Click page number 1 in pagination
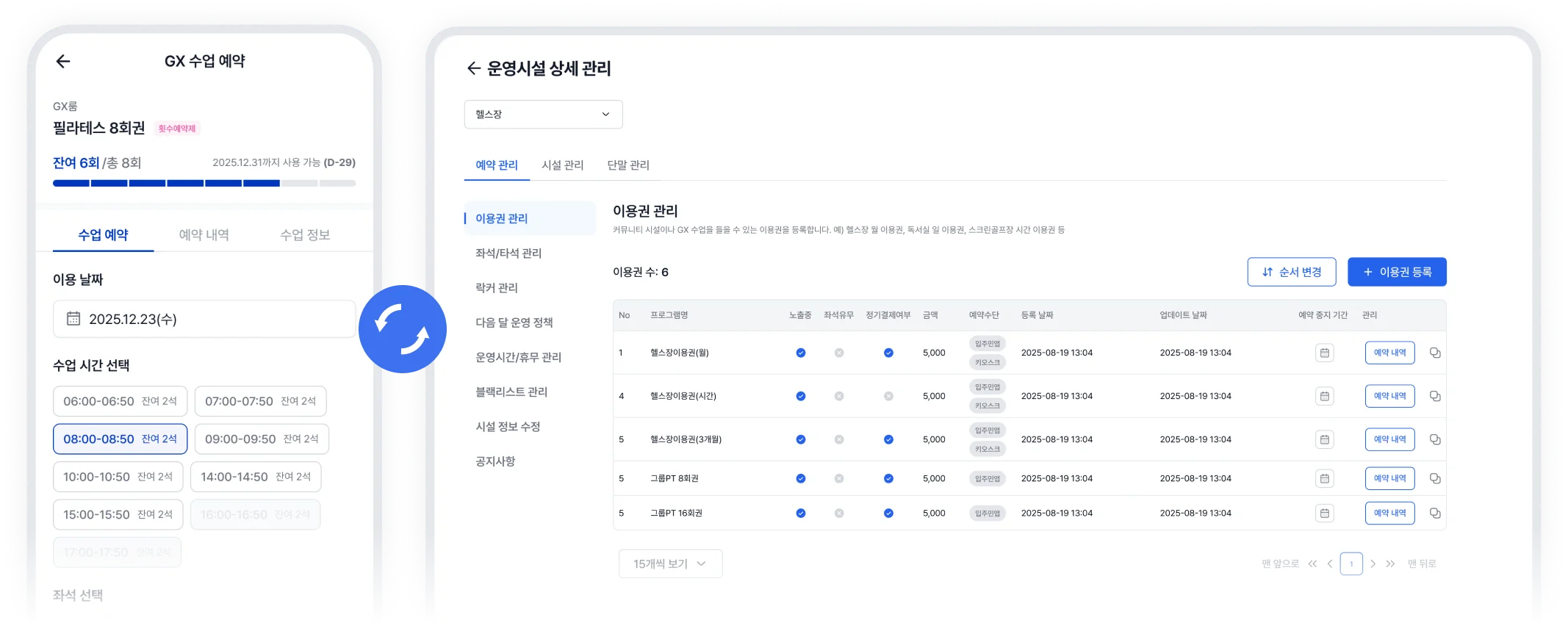Viewport: 1568px width, 623px height. pyautogui.click(x=1351, y=563)
